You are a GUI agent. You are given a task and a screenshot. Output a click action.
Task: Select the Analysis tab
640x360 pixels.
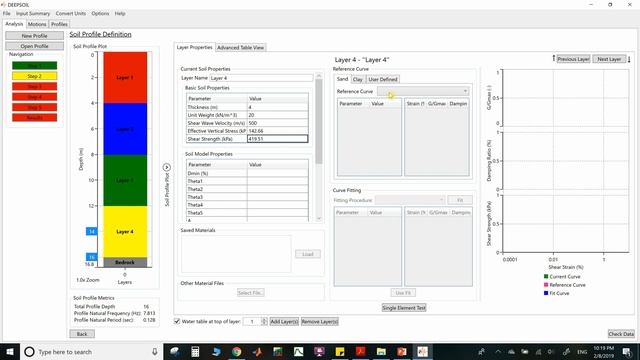(x=14, y=24)
